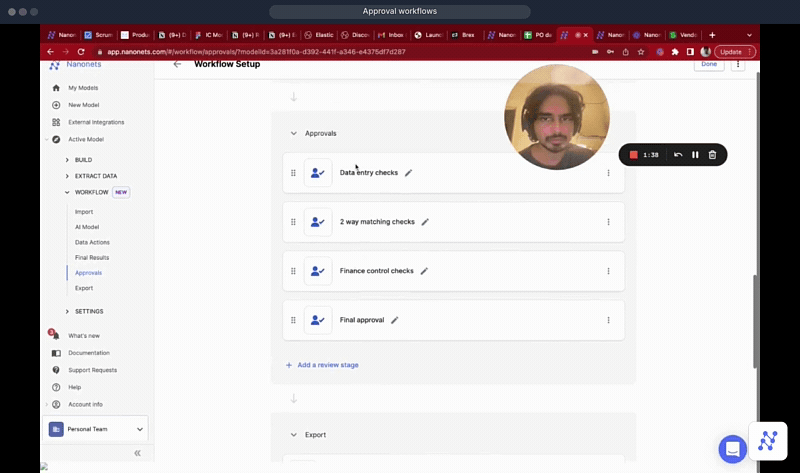800x473 pixels.
Task: Collapse the Approvals section
Action: click(294, 133)
